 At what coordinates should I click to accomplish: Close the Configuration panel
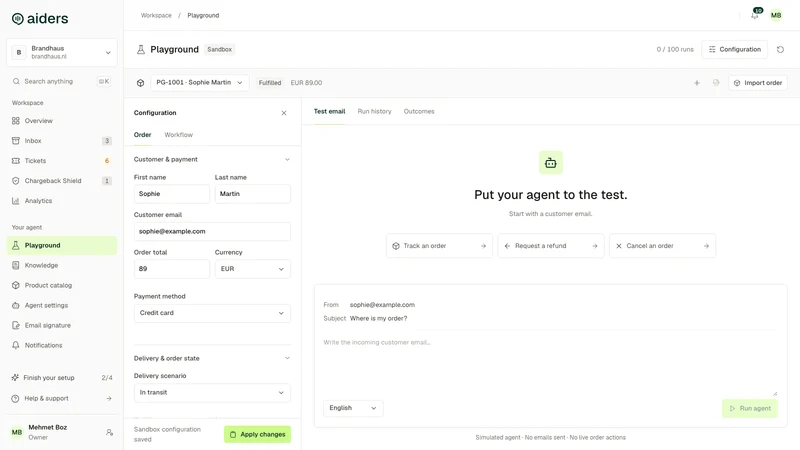284,113
